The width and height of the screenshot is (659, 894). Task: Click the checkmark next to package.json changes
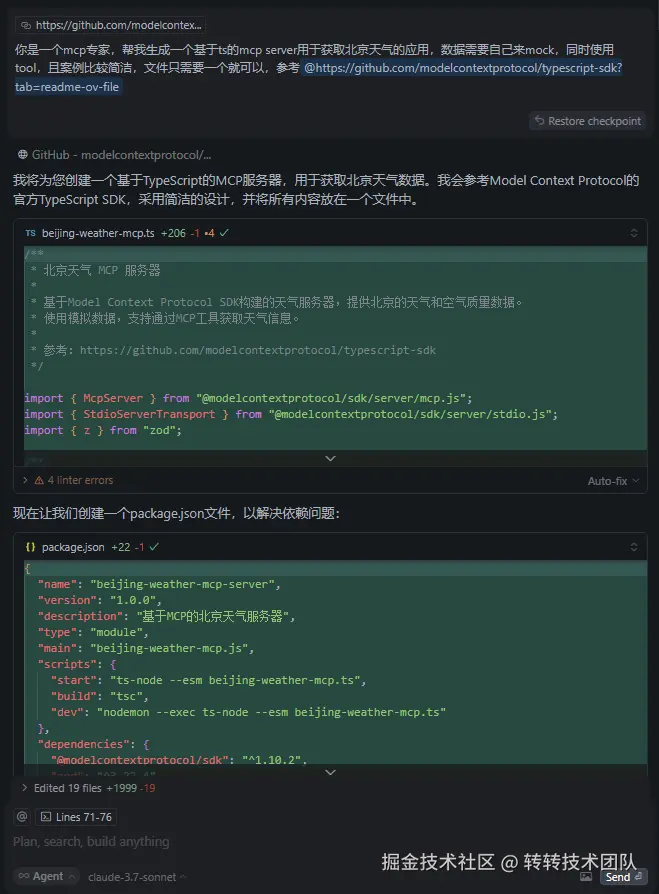click(154, 547)
